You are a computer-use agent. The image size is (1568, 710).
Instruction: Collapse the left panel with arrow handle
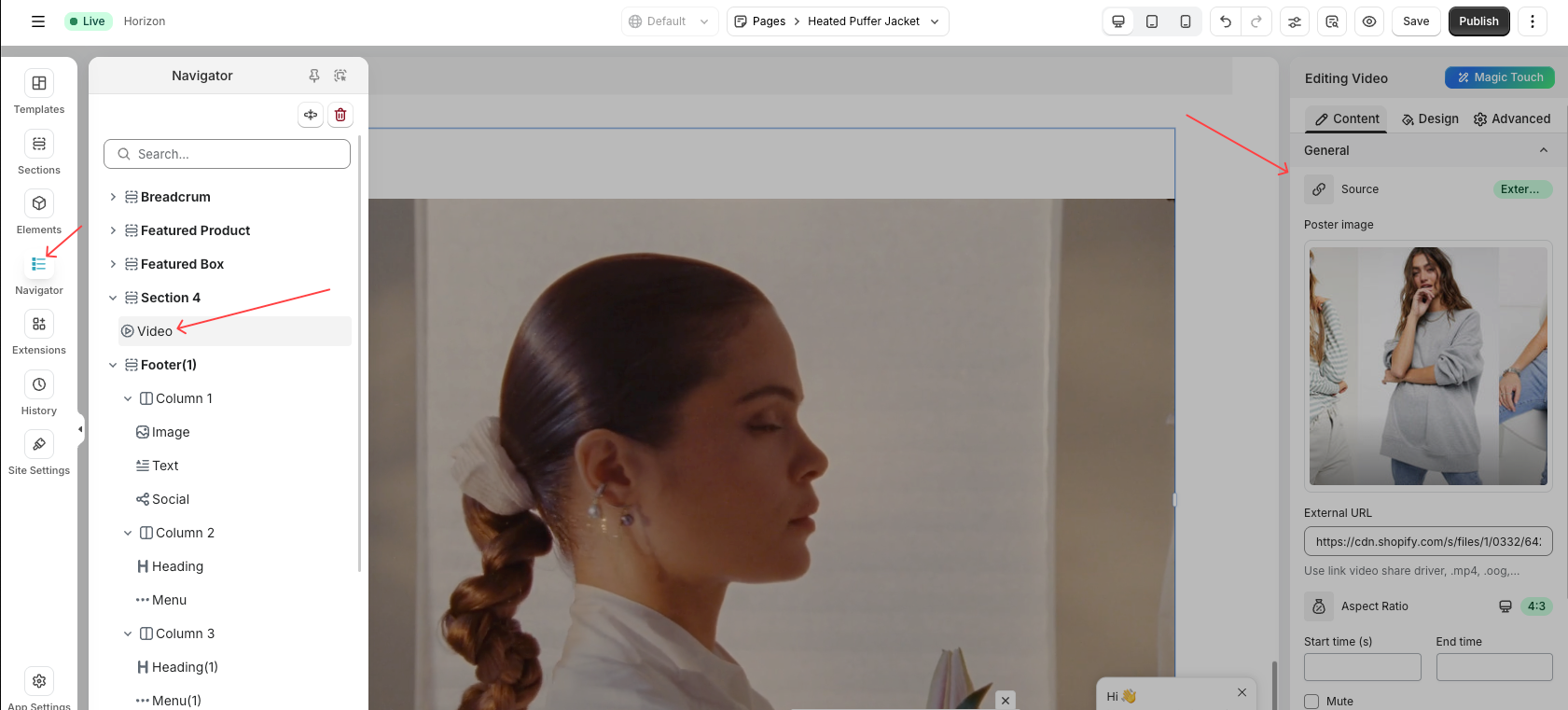(80, 429)
